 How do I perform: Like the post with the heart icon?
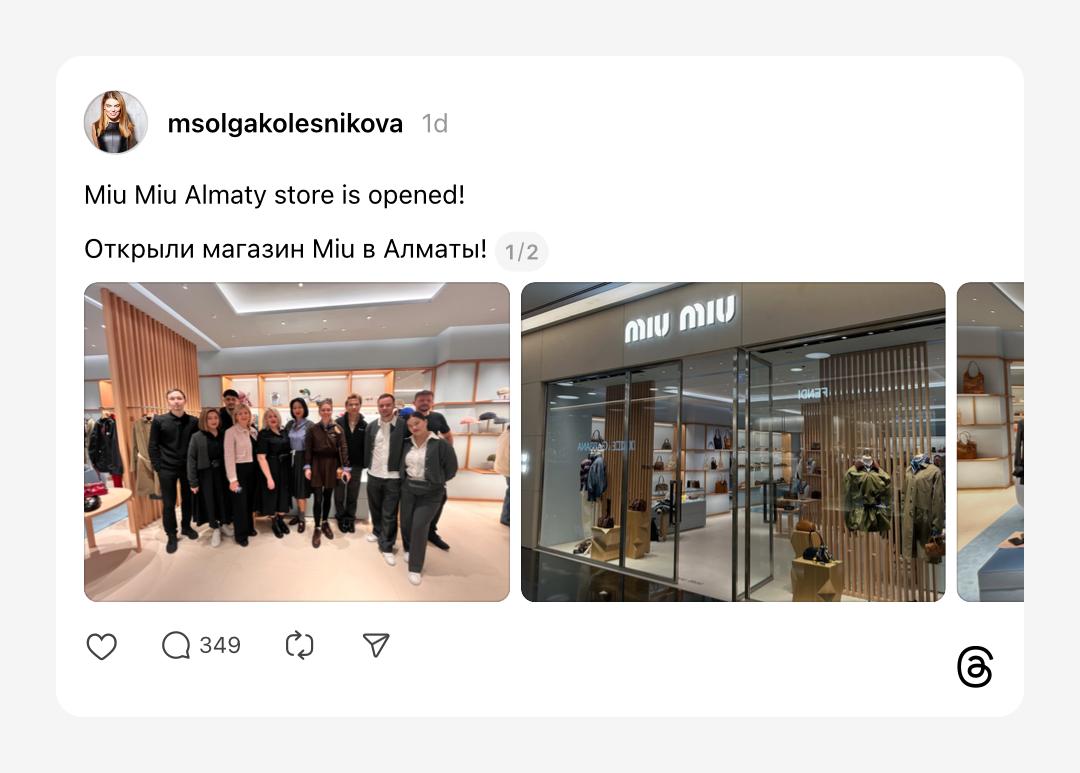101,646
